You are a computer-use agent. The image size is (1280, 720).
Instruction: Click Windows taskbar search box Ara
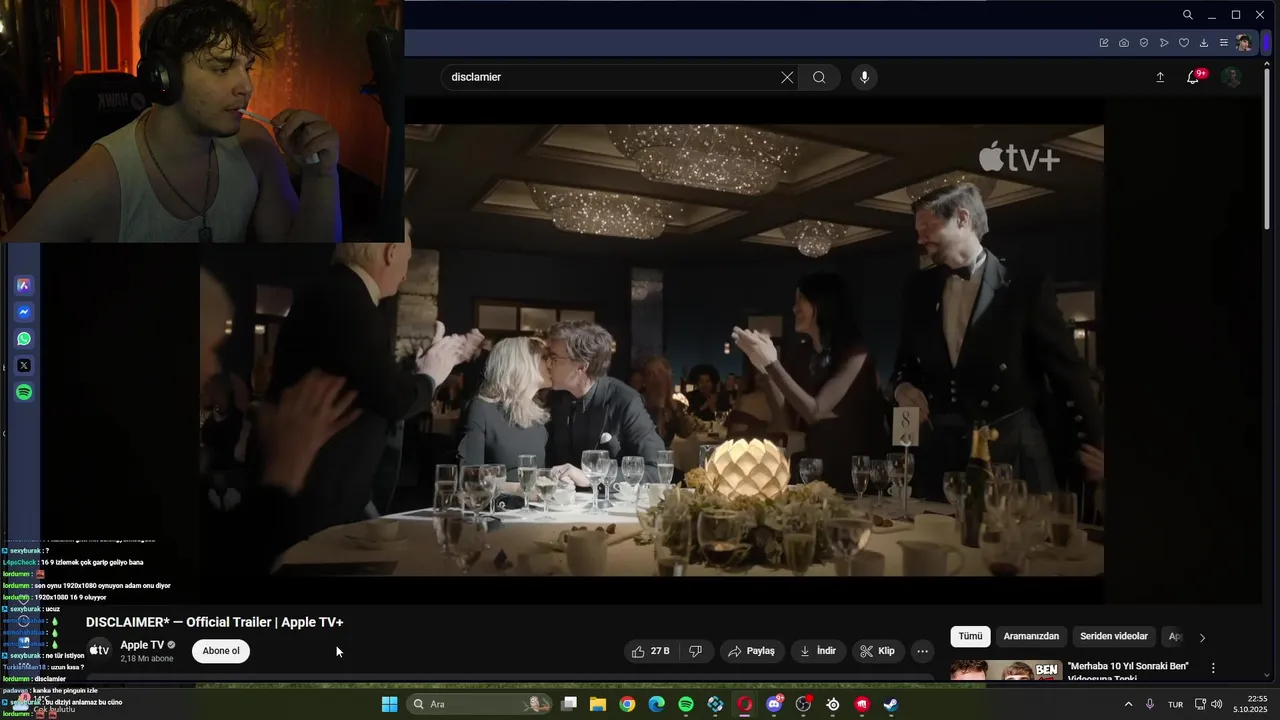point(480,704)
